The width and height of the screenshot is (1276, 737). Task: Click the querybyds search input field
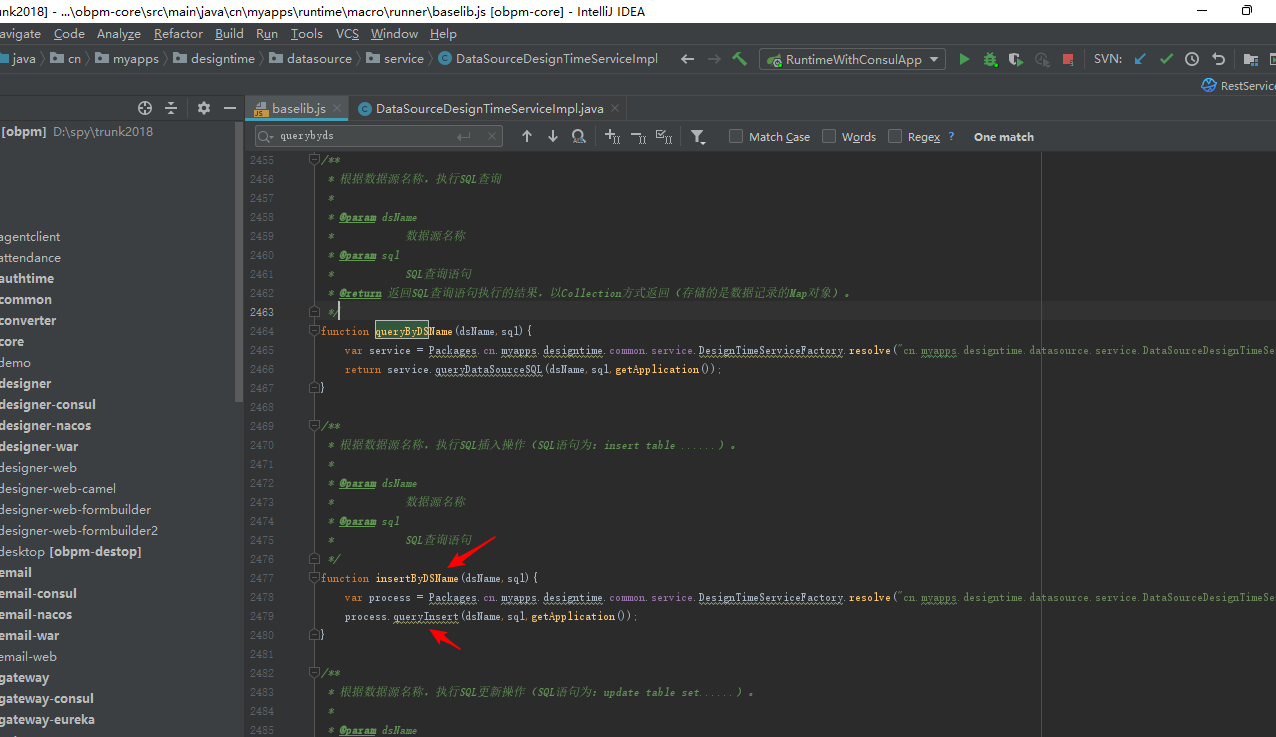tap(380, 136)
